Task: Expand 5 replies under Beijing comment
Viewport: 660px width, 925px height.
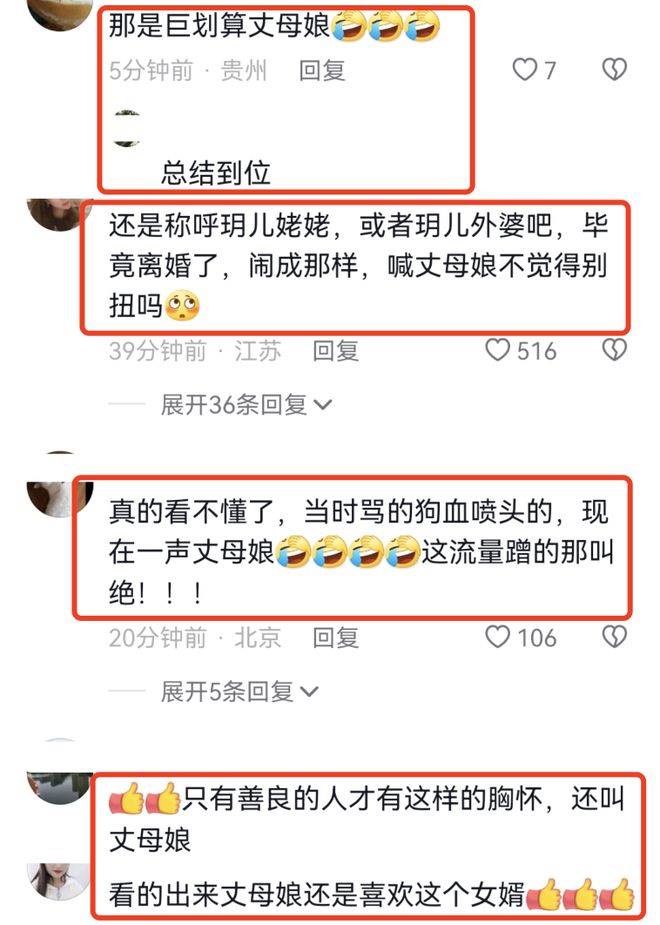Action: coord(239,691)
